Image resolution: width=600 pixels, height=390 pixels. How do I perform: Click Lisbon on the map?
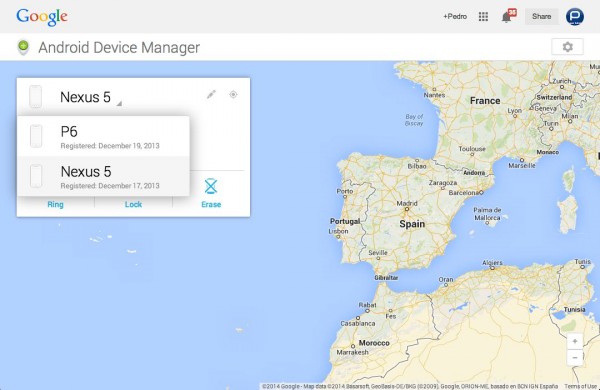tap(338, 231)
